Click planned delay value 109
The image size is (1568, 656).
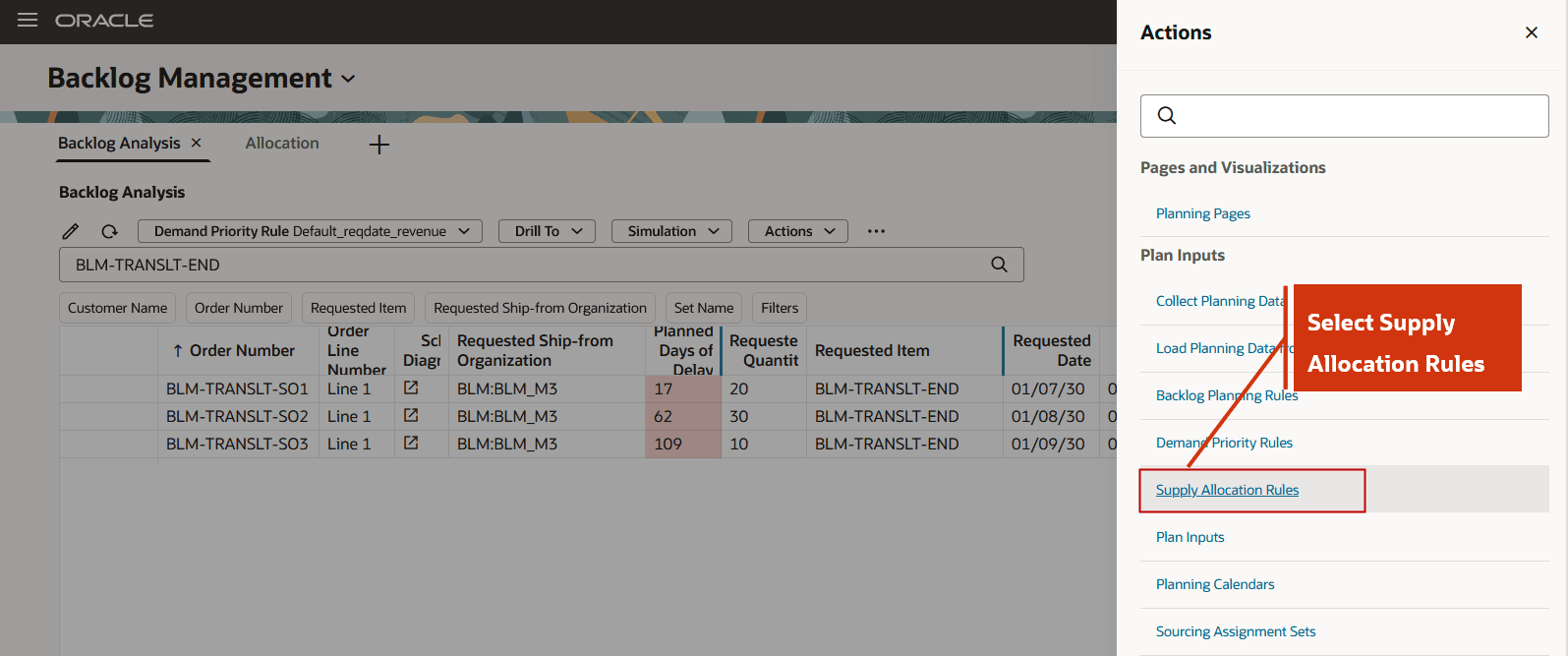(683, 444)
